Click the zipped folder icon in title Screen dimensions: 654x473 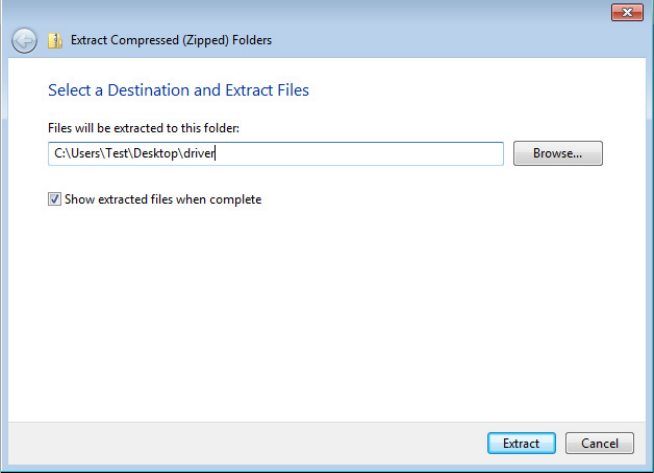click(x=56, y=41)
